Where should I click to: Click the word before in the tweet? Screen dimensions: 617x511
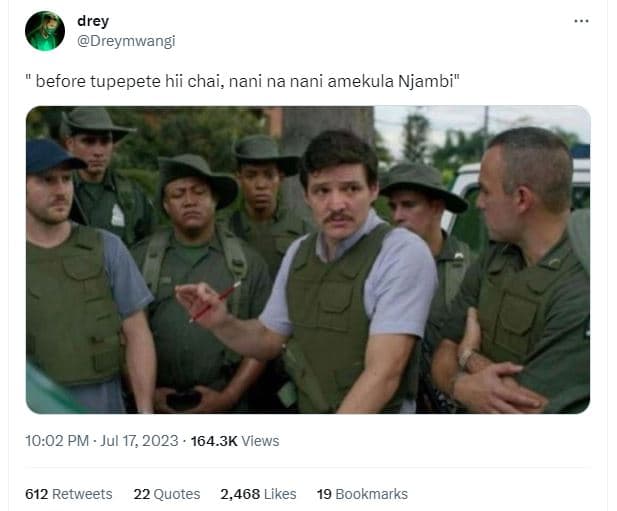[x=60, y=81]
